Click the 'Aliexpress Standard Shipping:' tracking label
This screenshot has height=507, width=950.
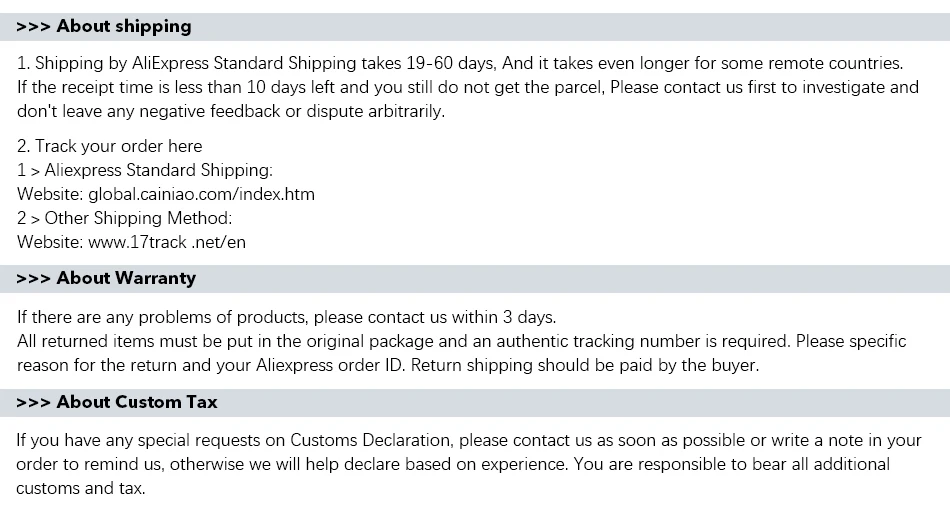[158, 170]
